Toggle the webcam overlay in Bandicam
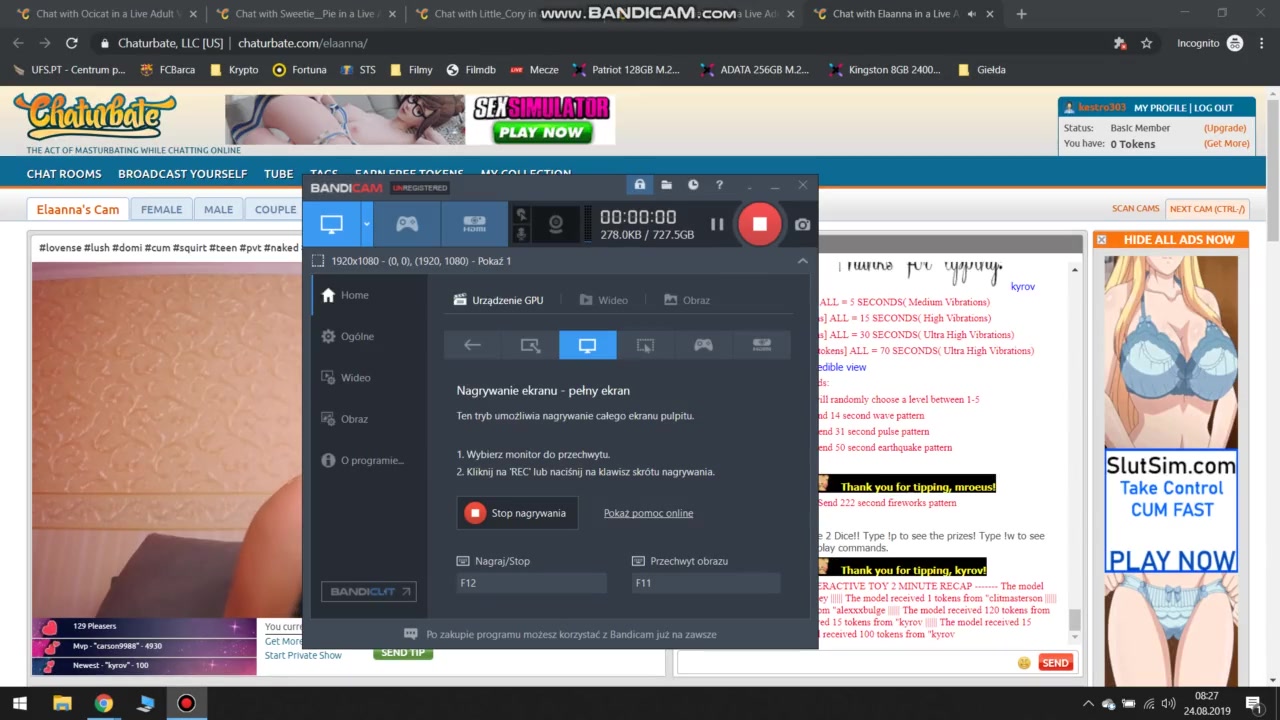The image size is (1280, 720). click(x=556, y=225)
